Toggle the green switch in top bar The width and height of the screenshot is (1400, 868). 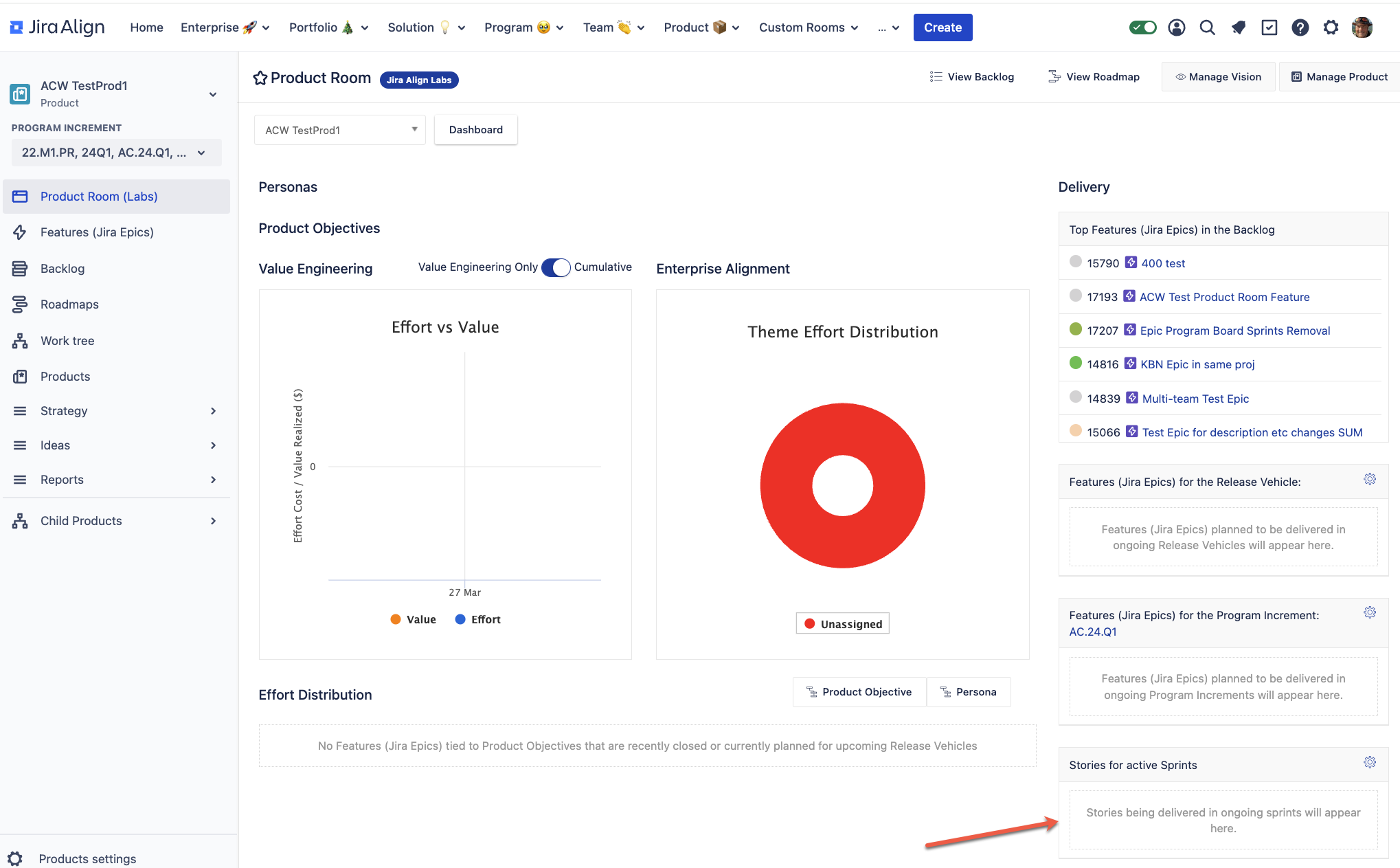[x=1142, y=27]
